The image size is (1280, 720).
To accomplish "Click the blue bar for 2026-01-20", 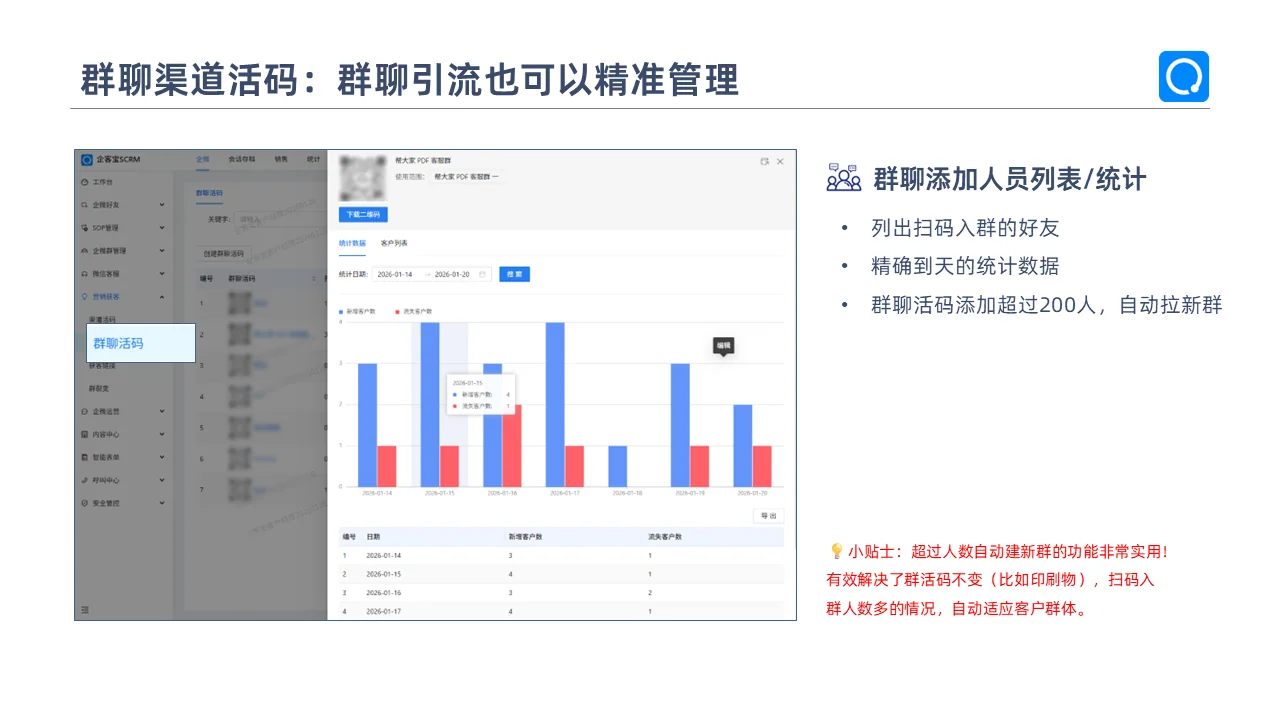I will pyautogui.click(x=742, y=445).
